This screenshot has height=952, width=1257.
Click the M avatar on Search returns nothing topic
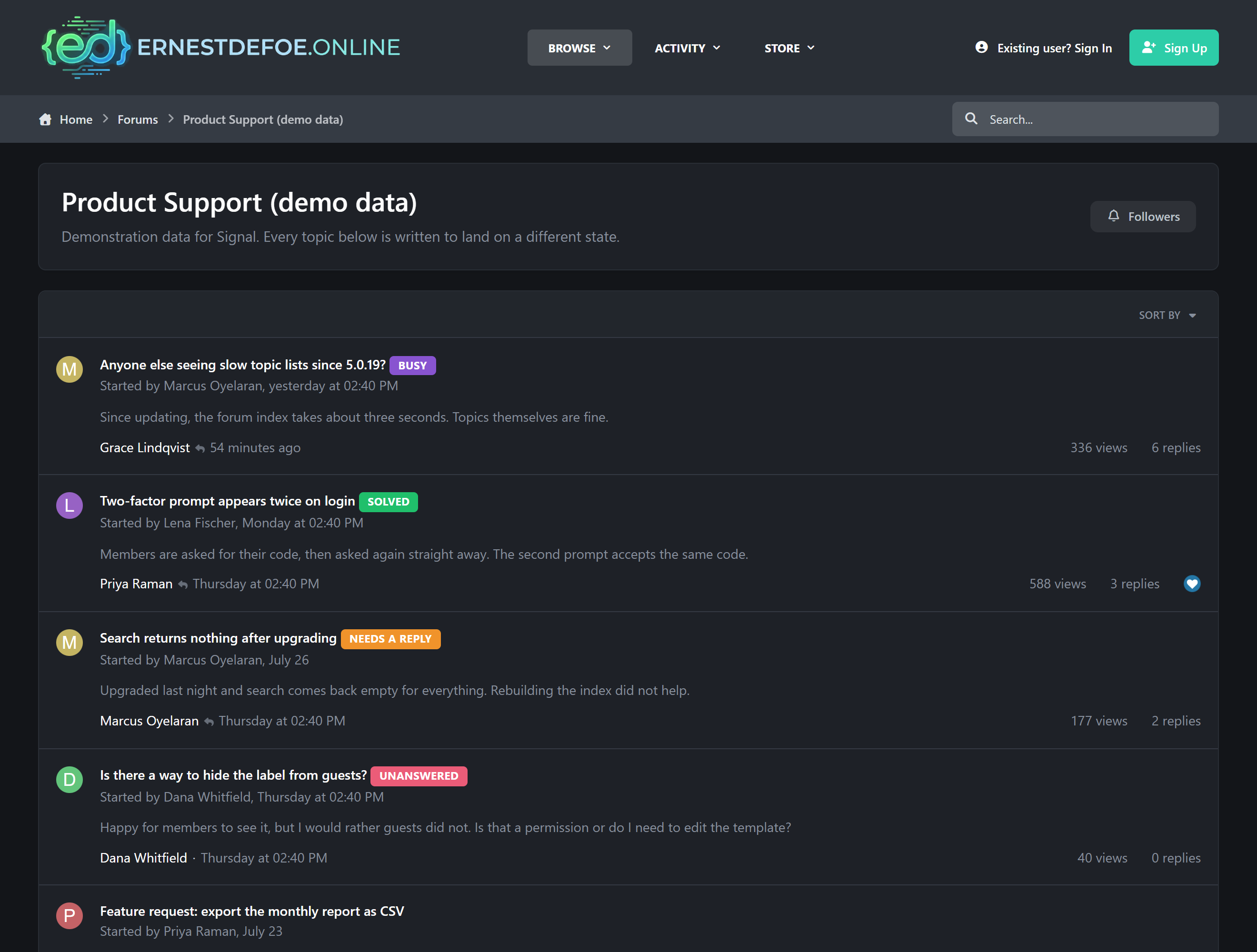(70, 643)
